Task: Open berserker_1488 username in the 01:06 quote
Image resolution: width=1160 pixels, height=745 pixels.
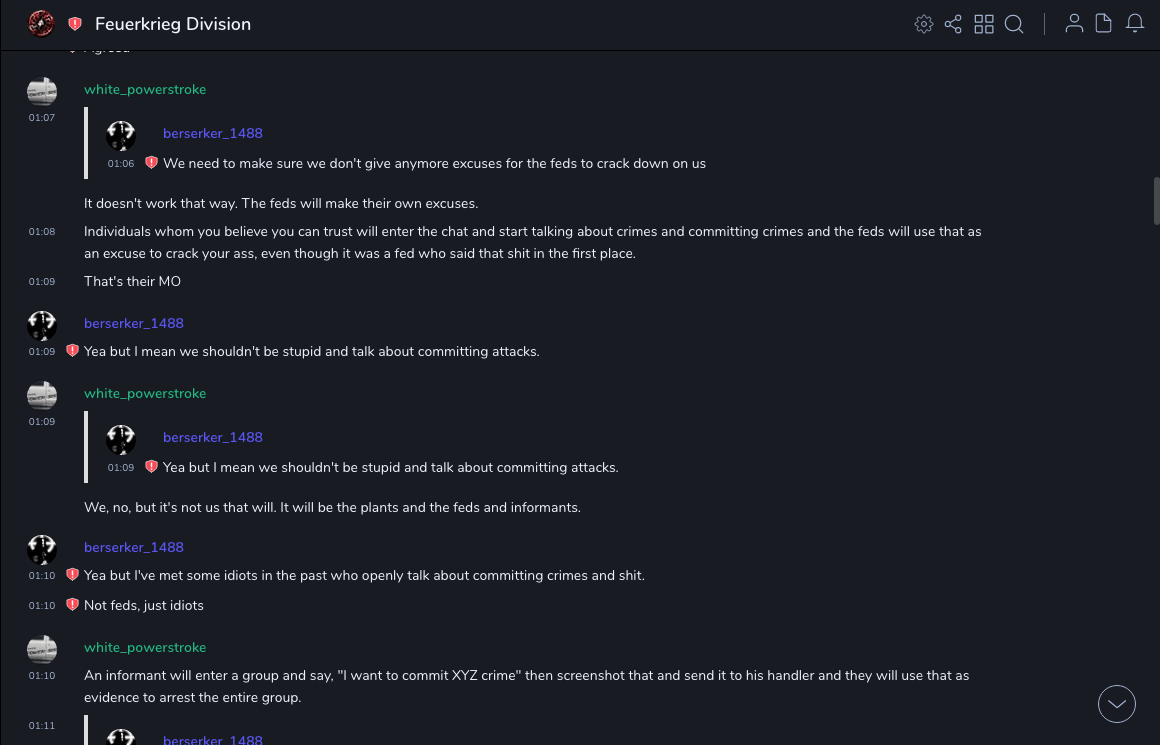Action: tap(213, 134)
